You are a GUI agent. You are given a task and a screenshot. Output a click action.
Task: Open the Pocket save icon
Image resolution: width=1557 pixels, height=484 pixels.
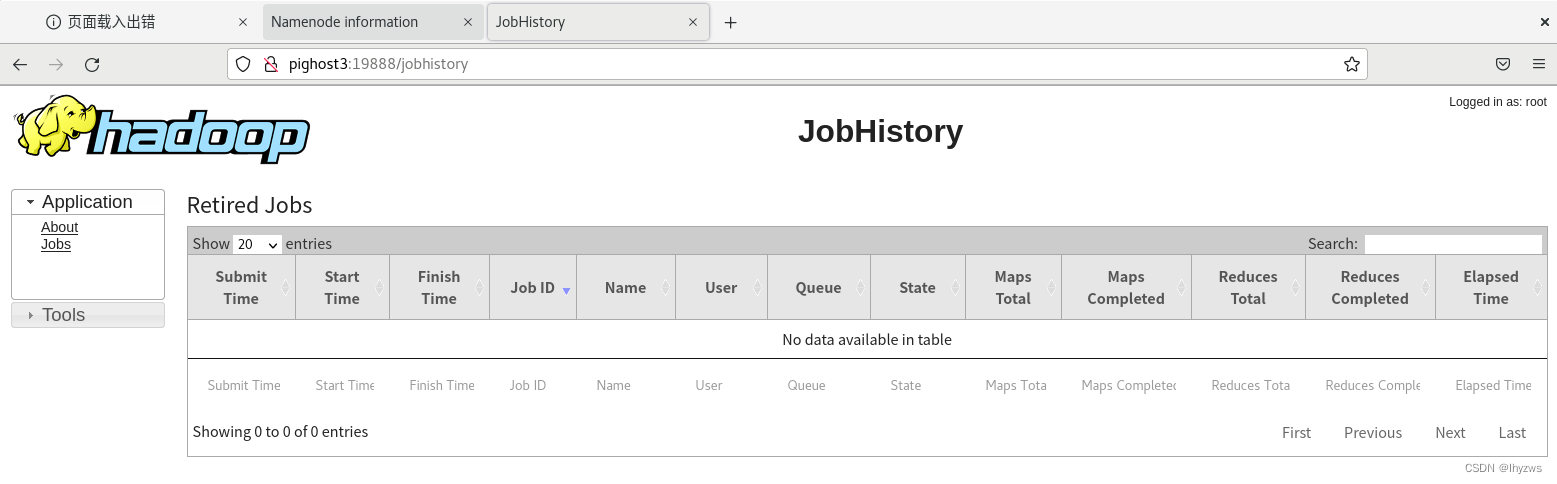click(1502, 64)
